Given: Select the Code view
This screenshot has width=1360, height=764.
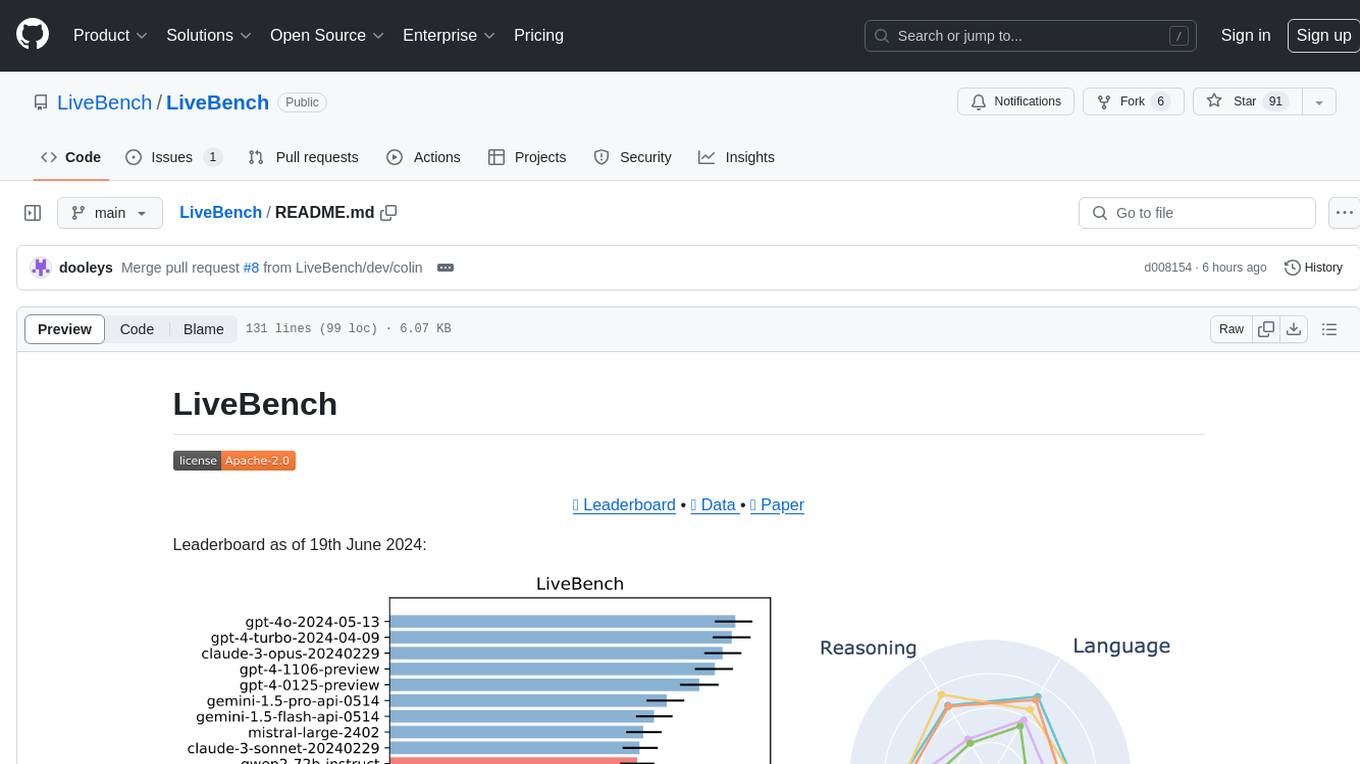Looking at the screenshot, I should (137, 329).
